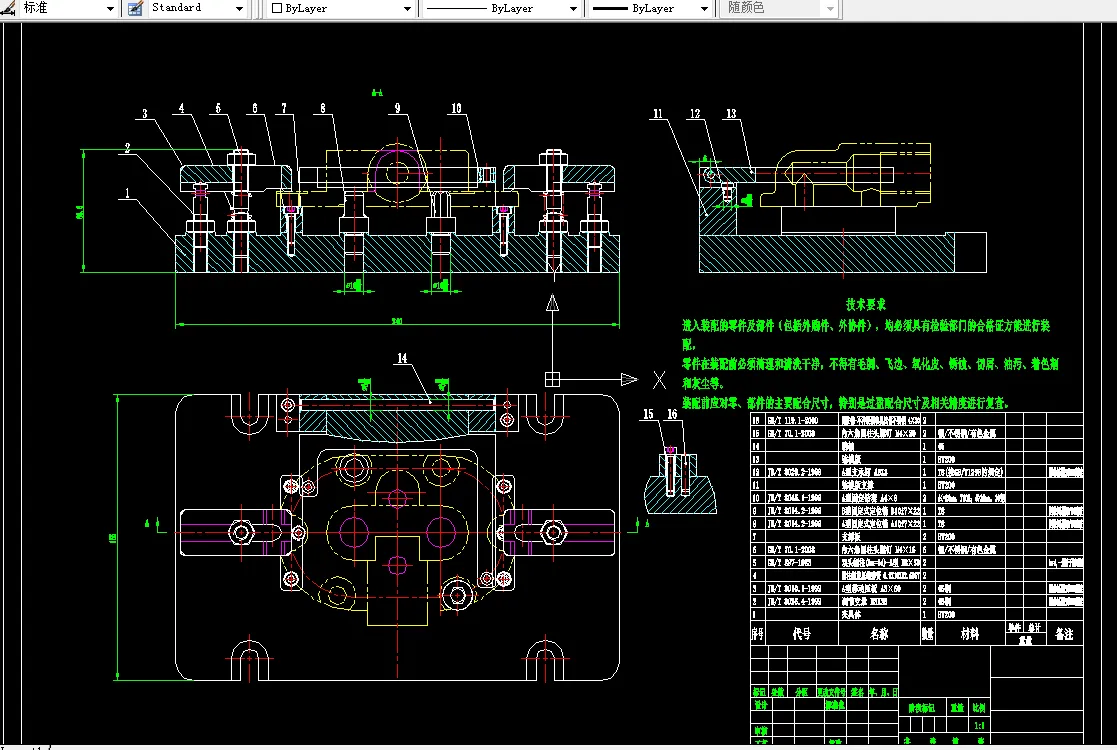Click the 1:1 scale cell in the title block
Image resolution: width=1117 pixels, height=750 pixels.
(979, 724)
